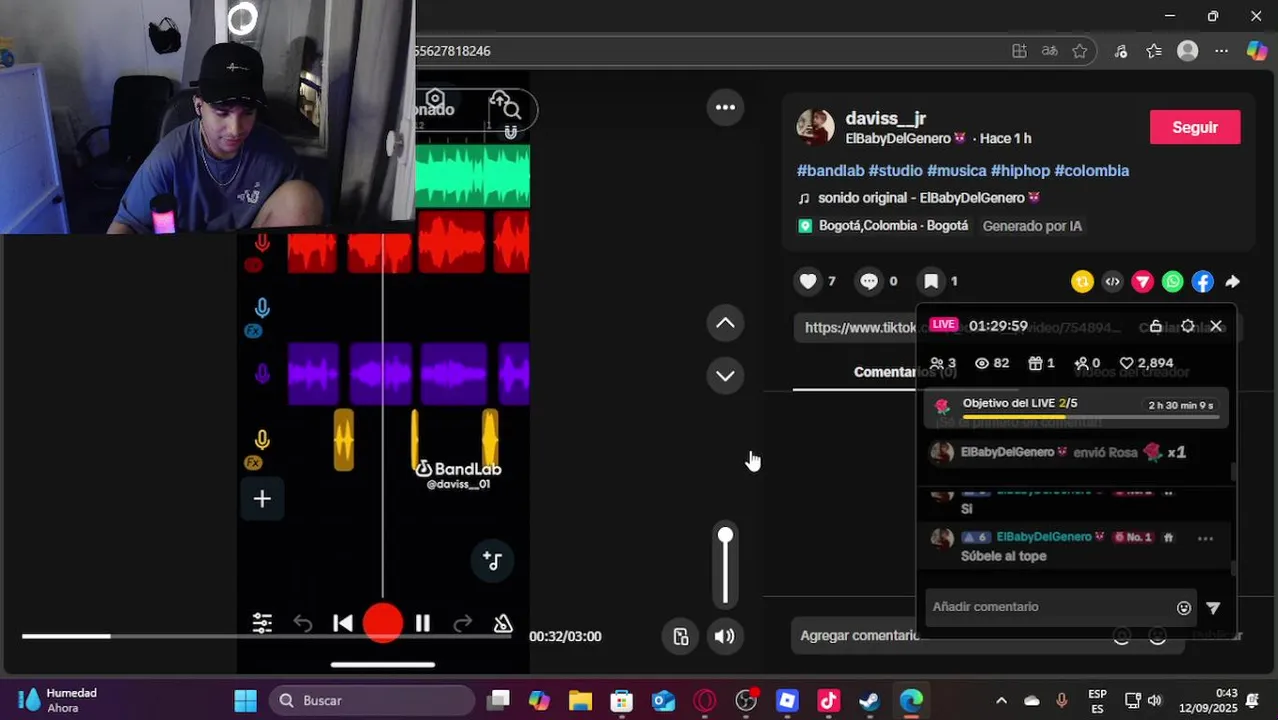The height and width of the screenshot is (720, 1278).
Task: Send to friends with the red paper plane icon
Action: point(1142,282)
